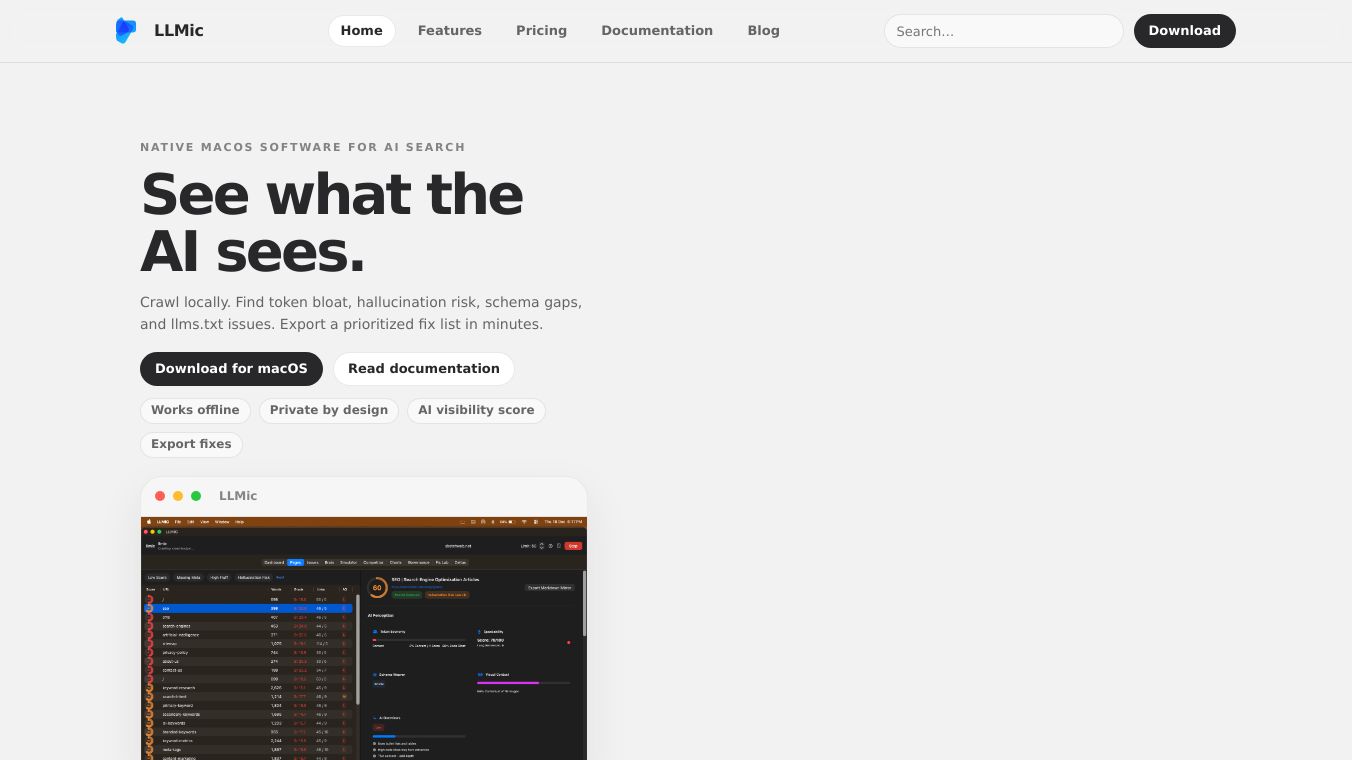Viewport: 1352px width, 760px height.
Task: Click the "Crawl locally. Find token bloat" paragraph
Action: click(361, 313)
